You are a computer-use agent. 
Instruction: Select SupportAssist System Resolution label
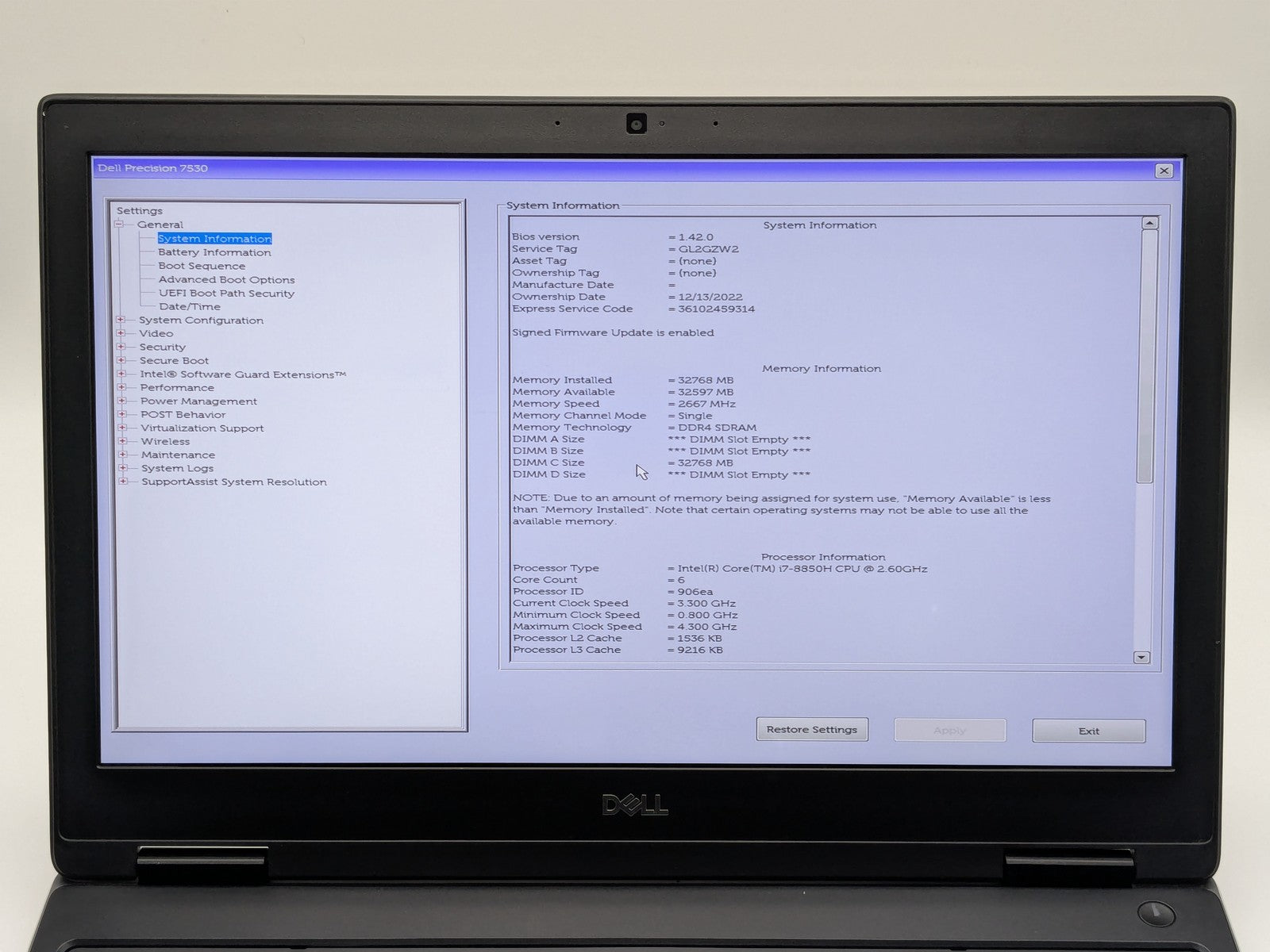[x=234, y=482]
